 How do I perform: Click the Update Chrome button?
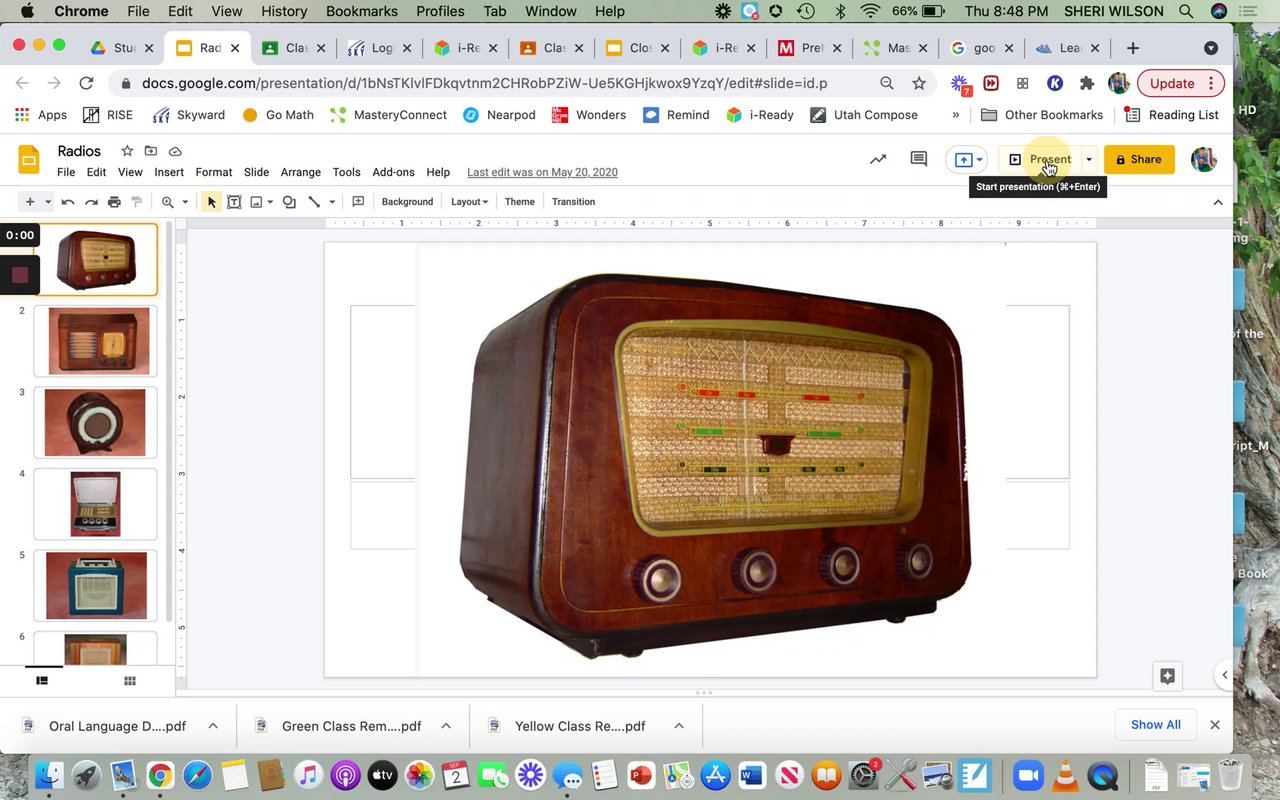coord(1181,83)
